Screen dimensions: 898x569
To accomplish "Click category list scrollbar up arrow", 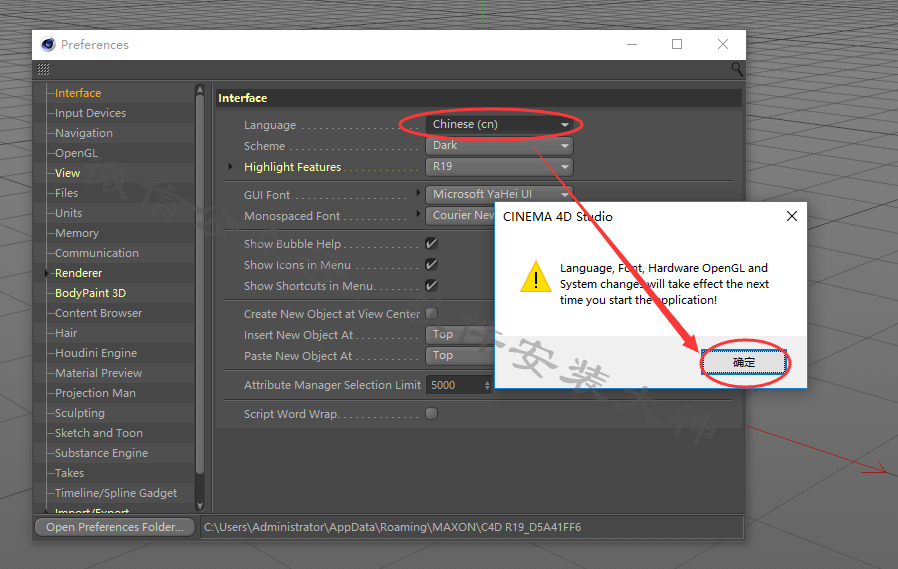I will tap(200, 89).
